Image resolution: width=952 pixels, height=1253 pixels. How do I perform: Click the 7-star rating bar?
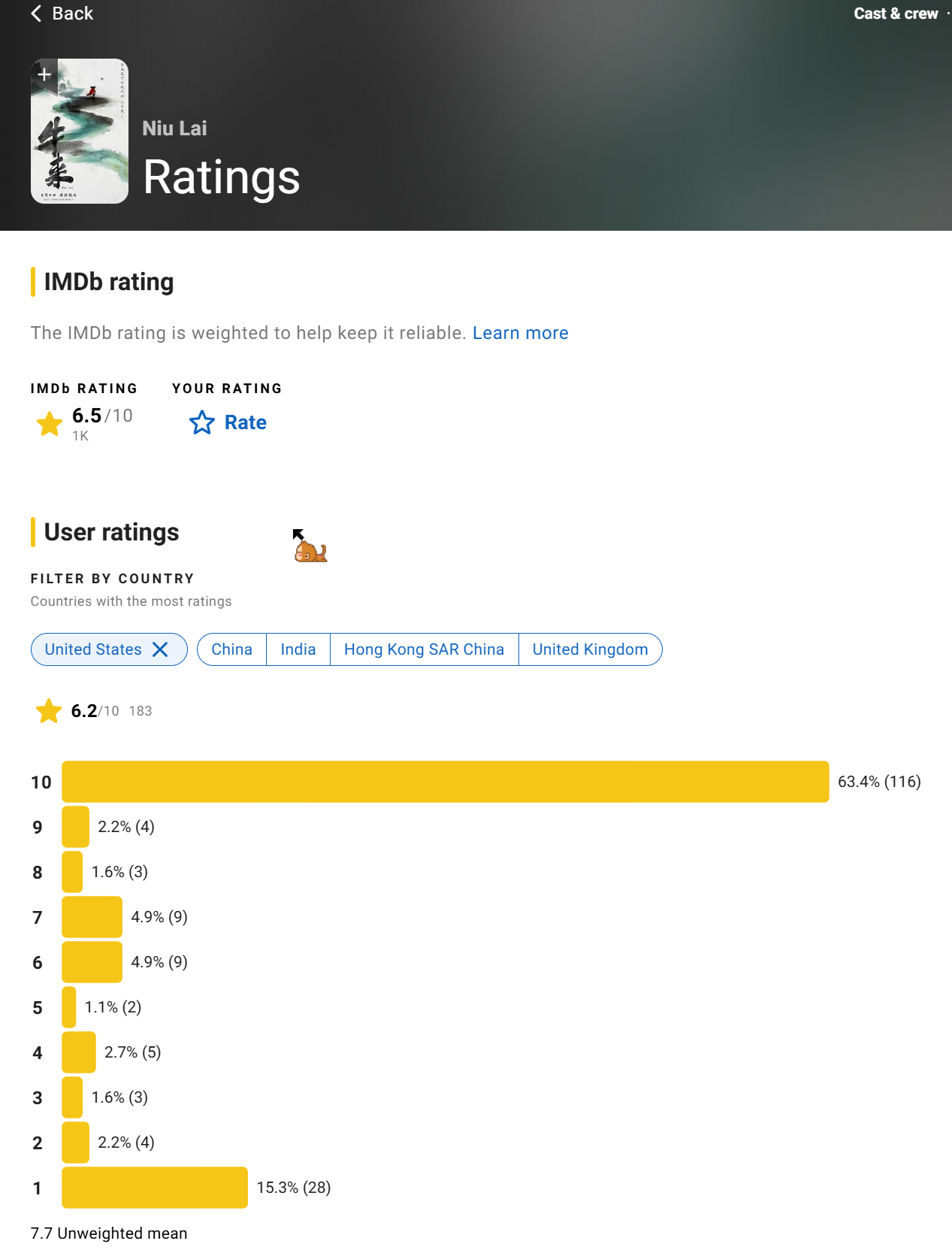(92, 917)
